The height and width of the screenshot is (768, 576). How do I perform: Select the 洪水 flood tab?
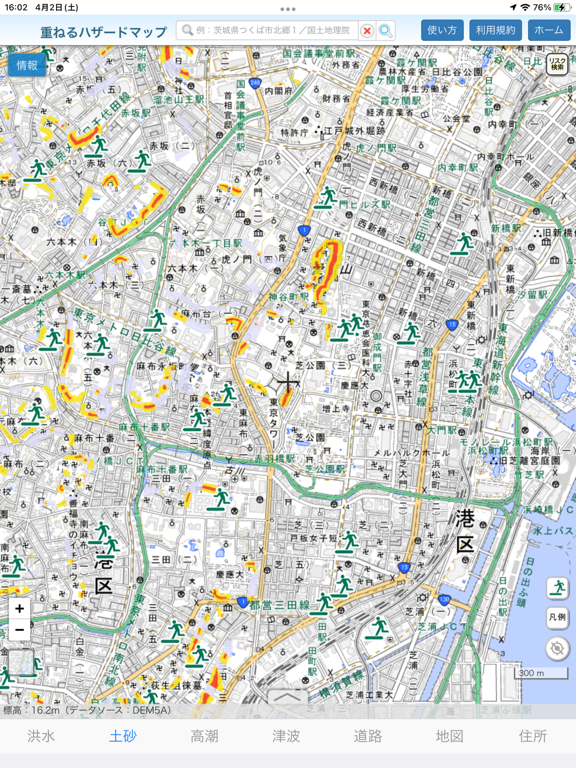click(x=41, y=736)
